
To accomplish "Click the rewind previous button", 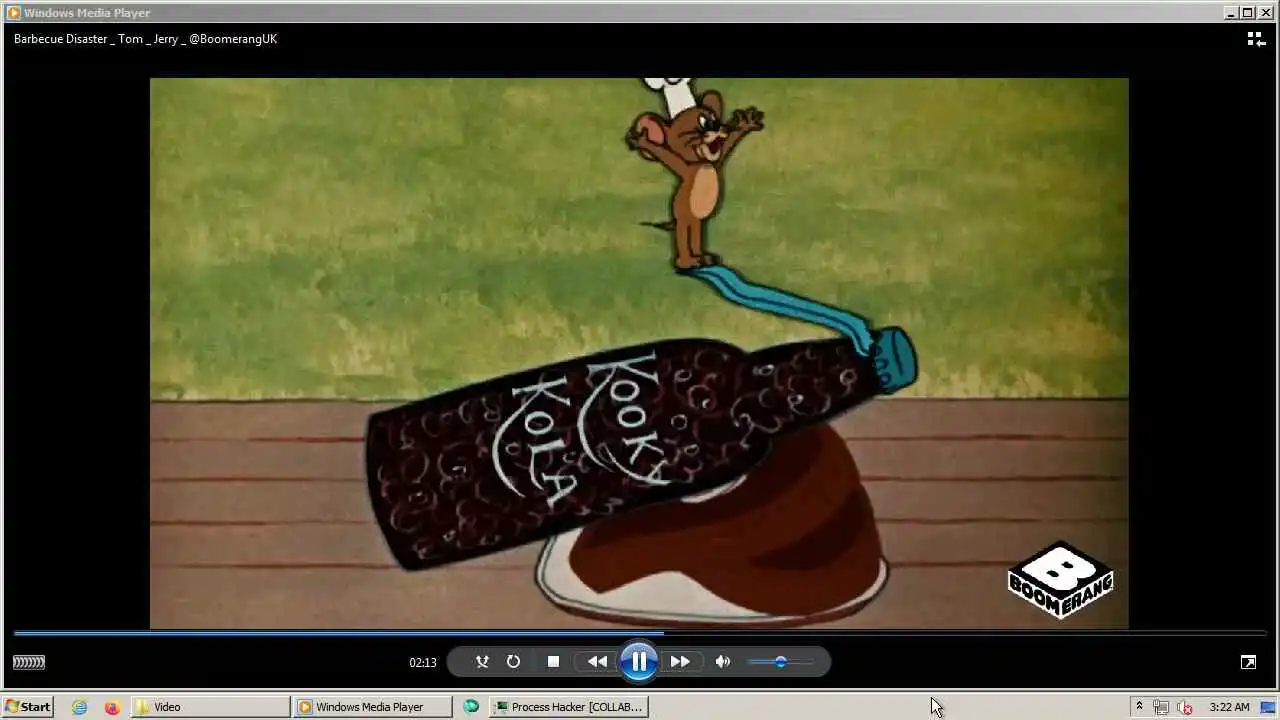I will [x=597, y=661].
